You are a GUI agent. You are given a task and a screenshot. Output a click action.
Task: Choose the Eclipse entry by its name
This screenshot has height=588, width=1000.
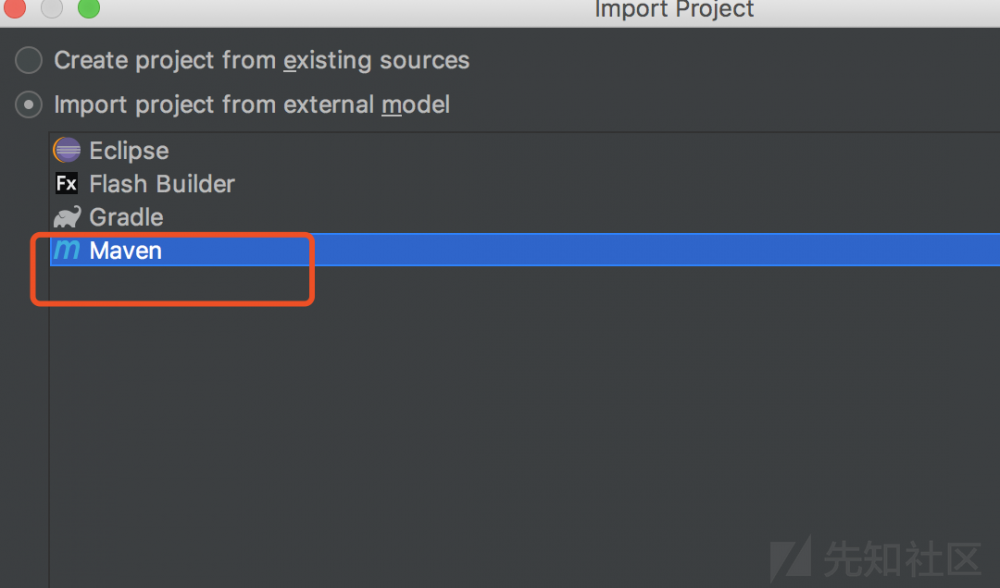129,151
